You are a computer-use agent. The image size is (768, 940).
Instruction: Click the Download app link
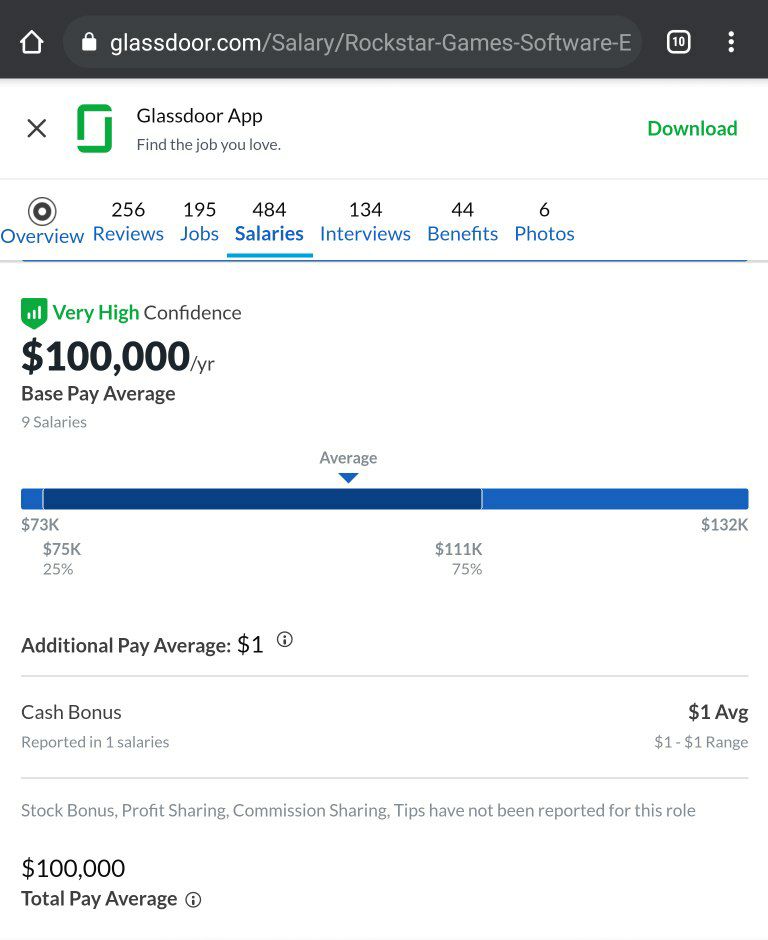[692, 128]
